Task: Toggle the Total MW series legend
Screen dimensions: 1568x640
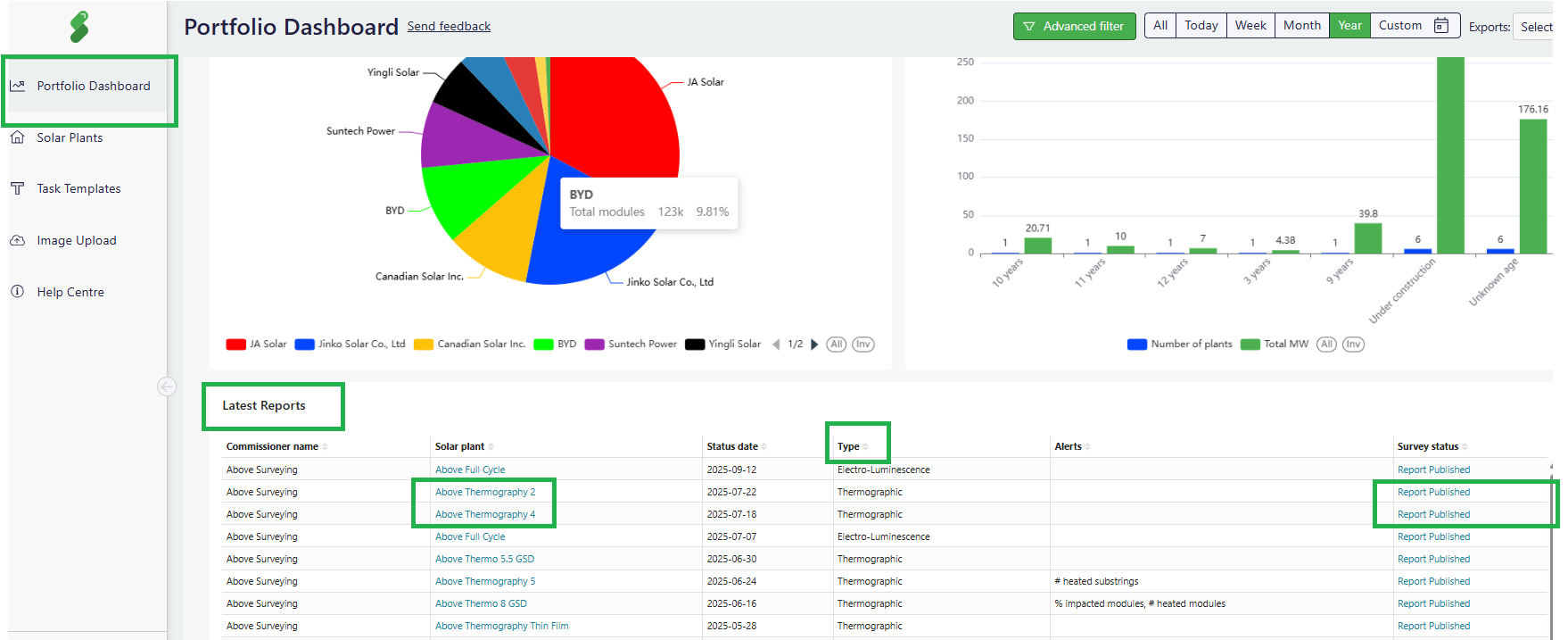Action: 1275,345
